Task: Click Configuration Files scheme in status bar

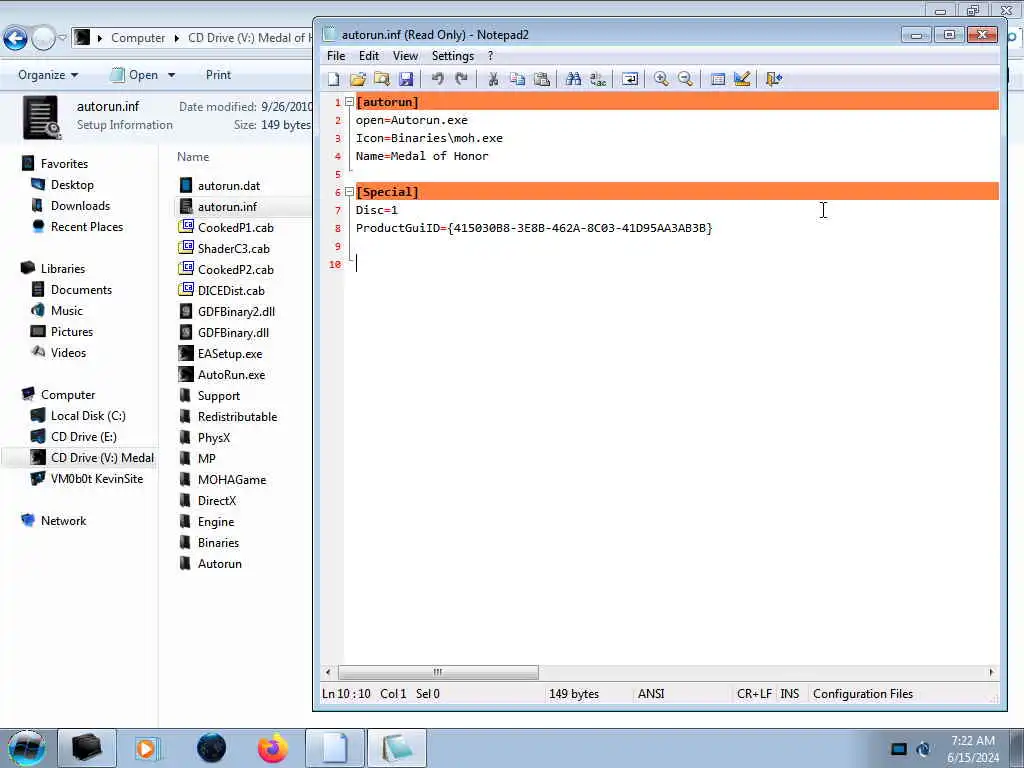Action: point(863,694)
